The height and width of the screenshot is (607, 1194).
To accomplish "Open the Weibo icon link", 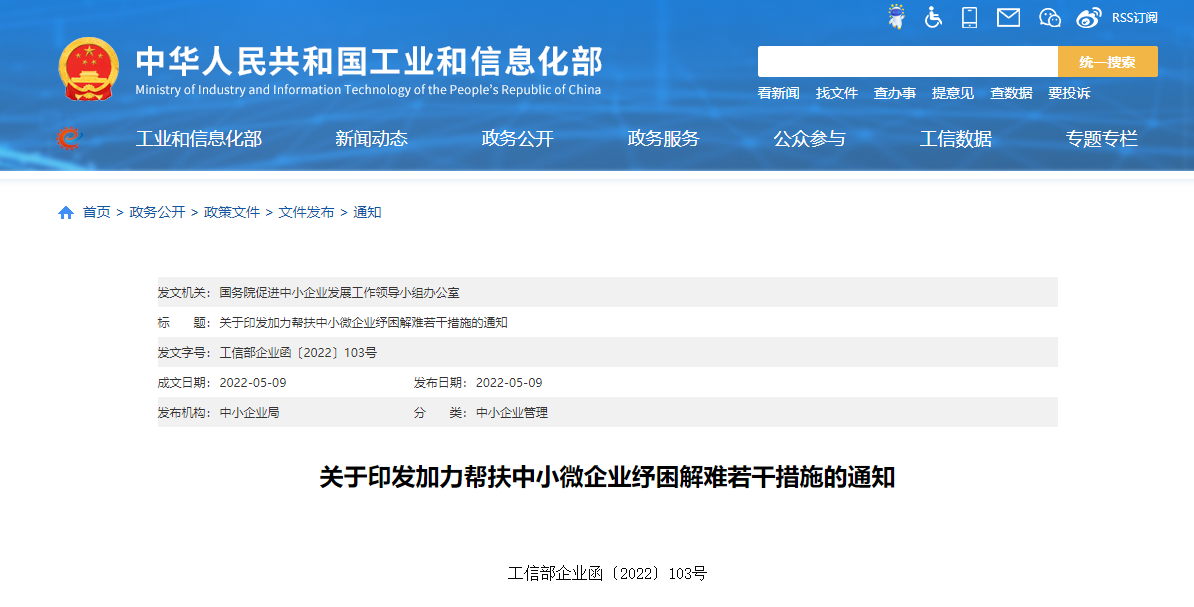I will point(1088,17).
